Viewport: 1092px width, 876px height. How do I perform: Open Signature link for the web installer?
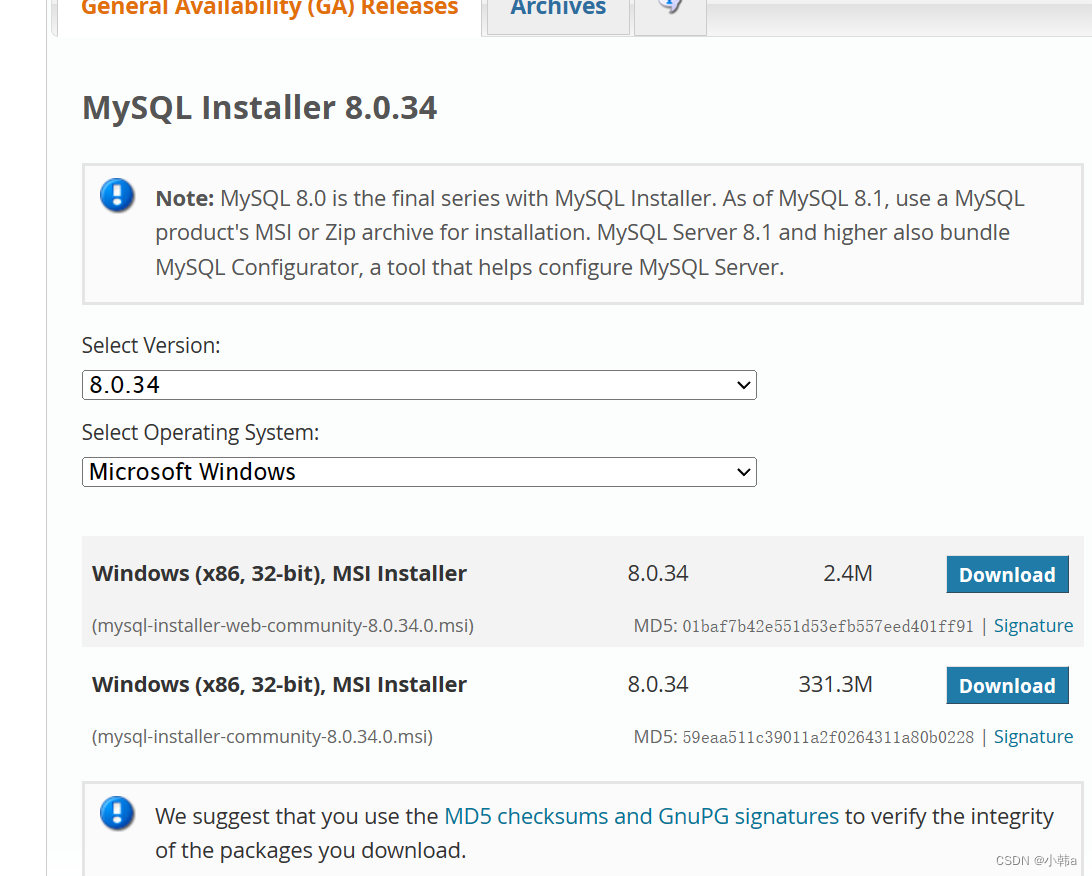[x=1033, y=625]
